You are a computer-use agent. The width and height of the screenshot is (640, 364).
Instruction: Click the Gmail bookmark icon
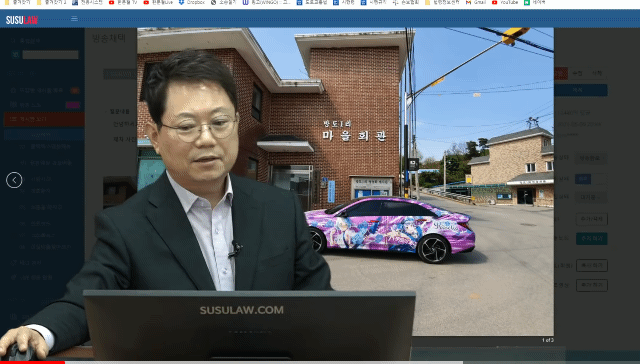coord(469,2)
